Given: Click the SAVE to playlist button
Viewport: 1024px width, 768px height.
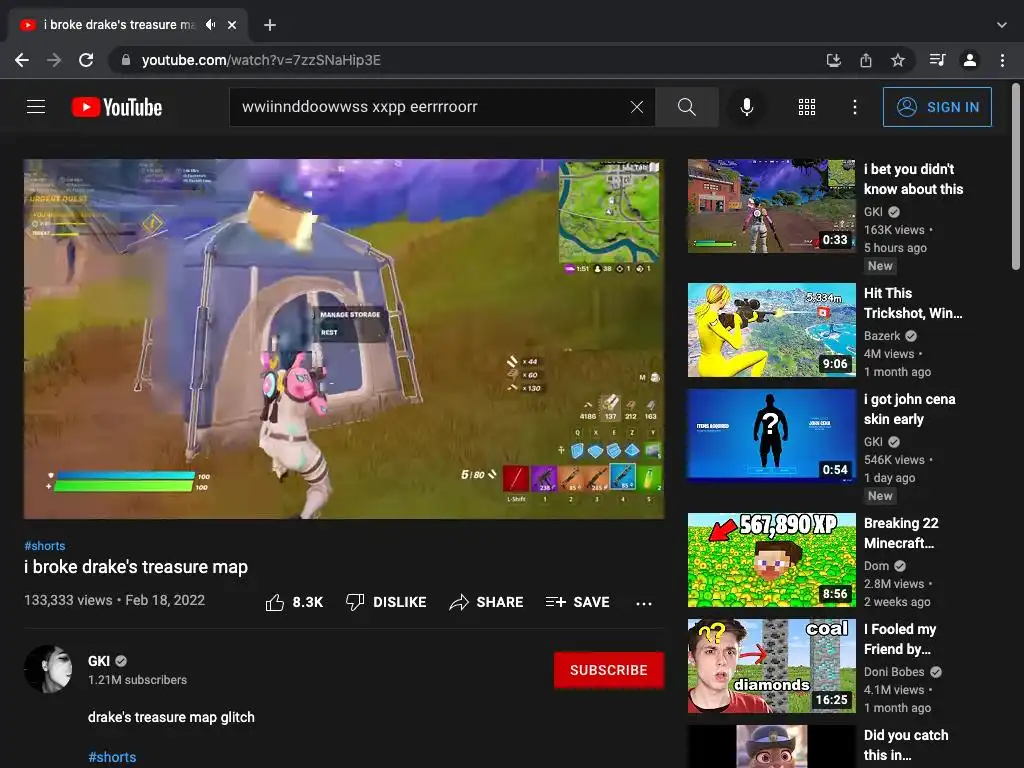Looking at the screenshot, I should [x=578, y=602].
